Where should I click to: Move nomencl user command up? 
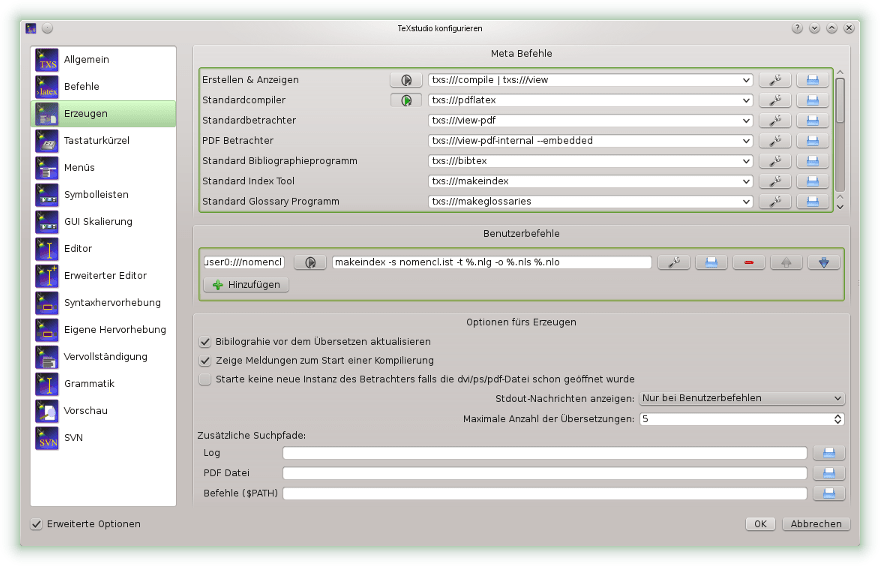pyautogui.click(x=786, y=263)
